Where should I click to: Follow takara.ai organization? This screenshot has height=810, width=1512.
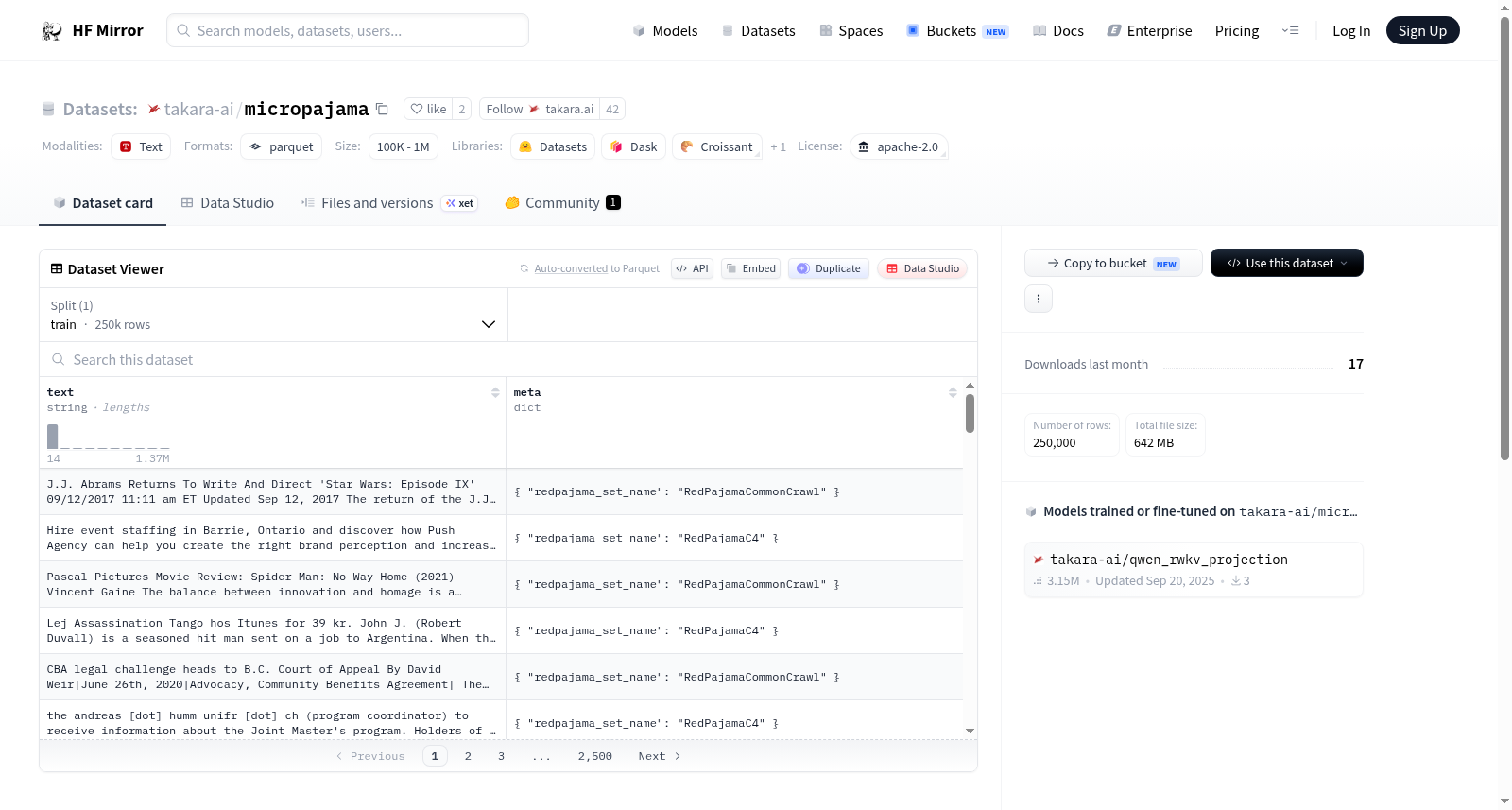(x=540, y=109)
